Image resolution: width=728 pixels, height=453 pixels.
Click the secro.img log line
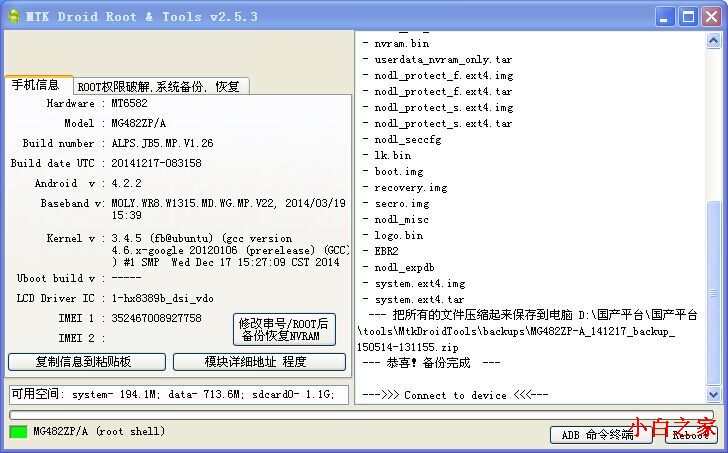click(x=396, y=203)
